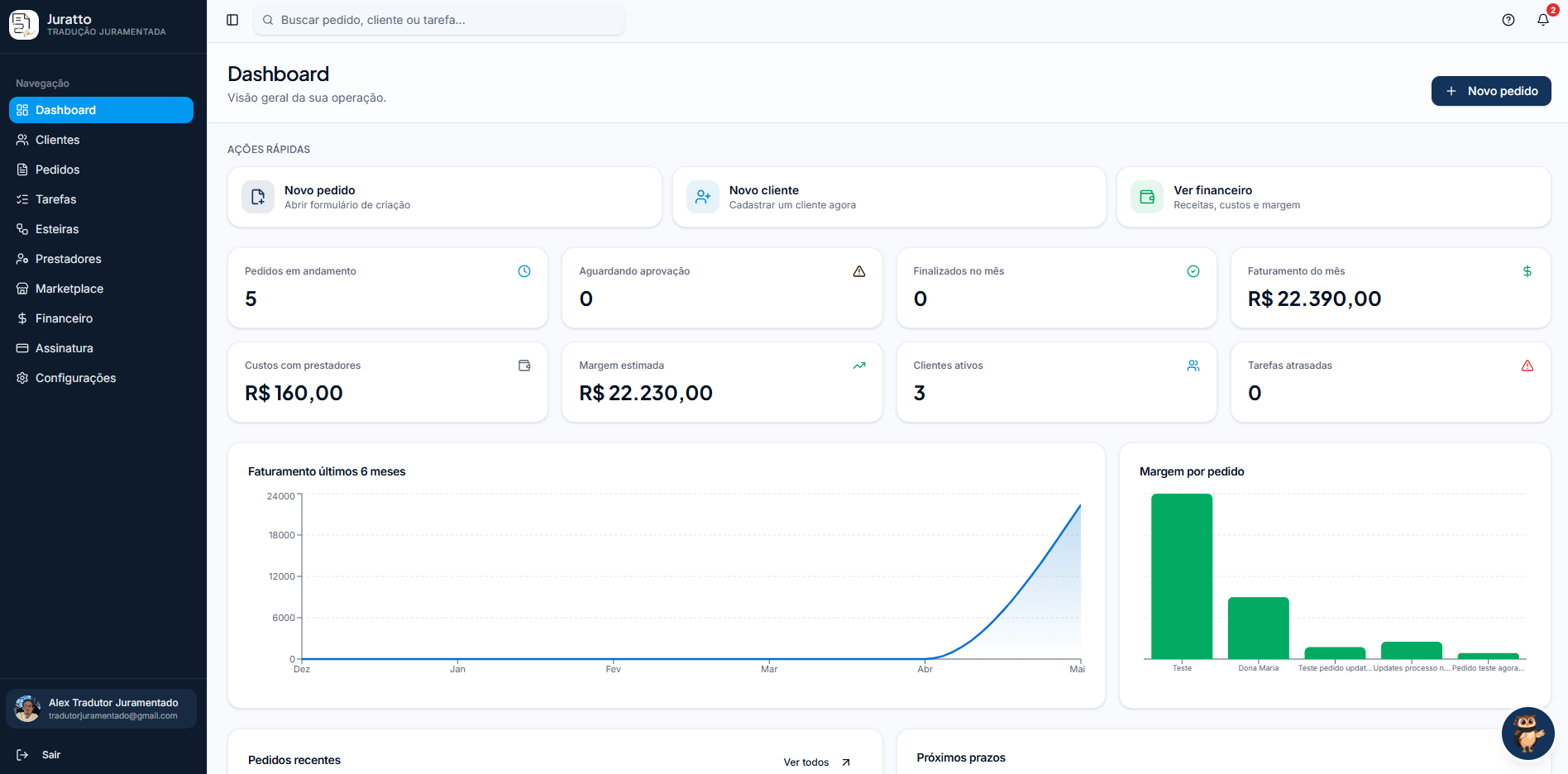
Task: Toggle the sidebar collapse icon
Action: [232, 20]
